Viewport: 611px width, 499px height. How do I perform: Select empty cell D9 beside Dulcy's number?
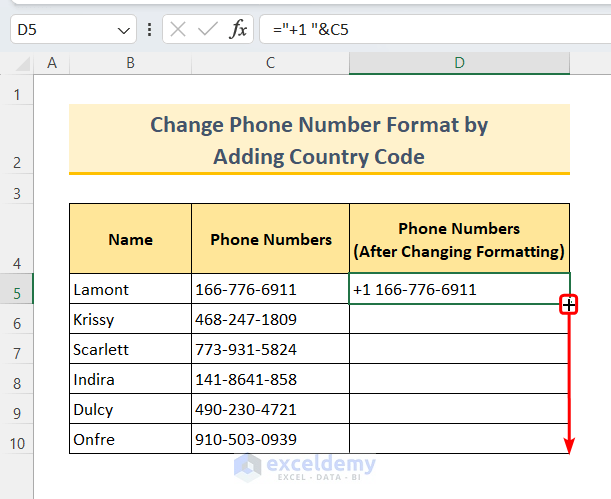pos(459,409)
